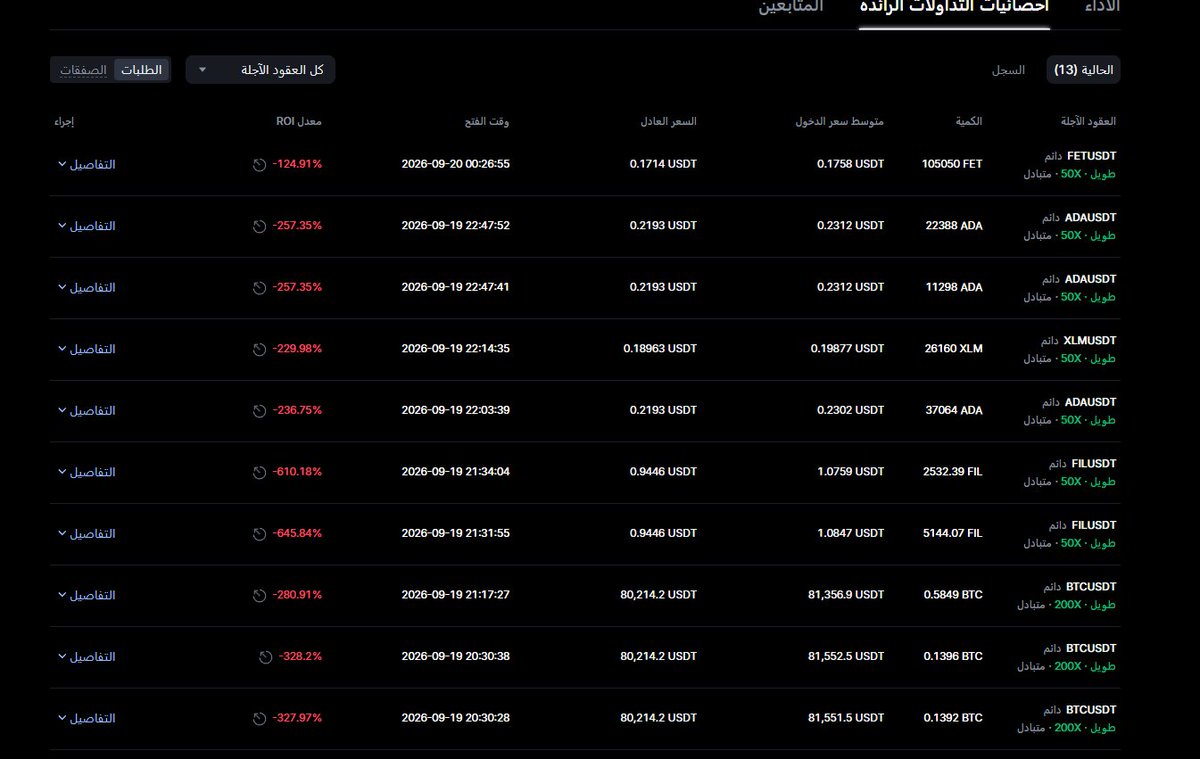Click the الكمية column header

point(969,121)
